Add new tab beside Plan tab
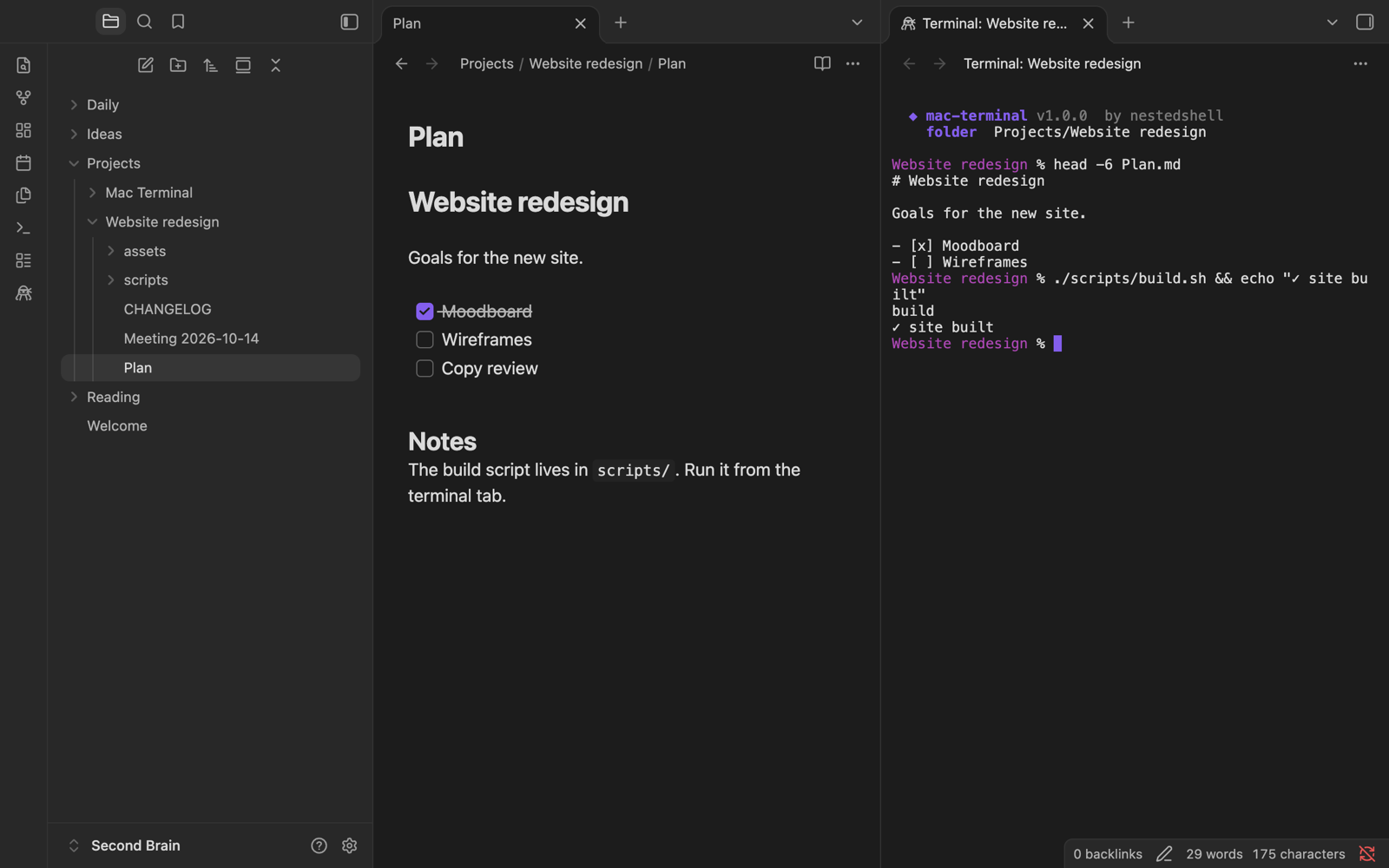The height and width of the screenshot is (868, 1389). click(x=621, y=23)
